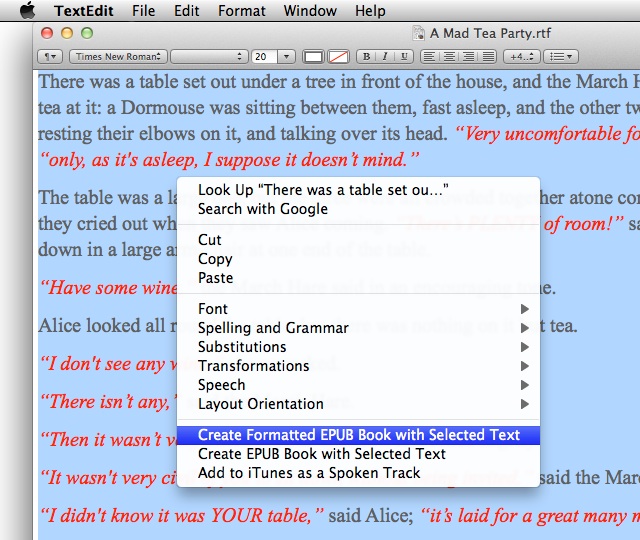The height and width of the screenshot is (540, 640).
Task: Center align the text
Action: pyautogui.click(x=449, y=56)
